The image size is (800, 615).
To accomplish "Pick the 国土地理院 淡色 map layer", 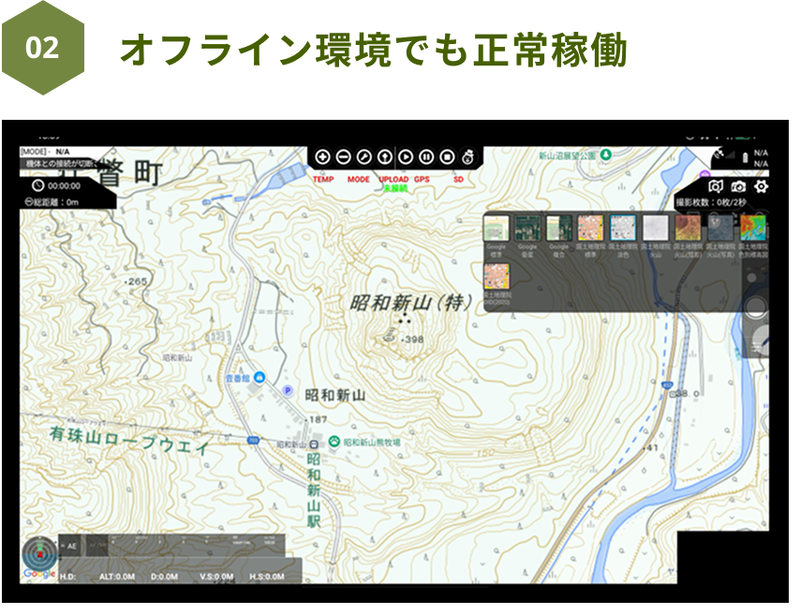I will point(623,228).
